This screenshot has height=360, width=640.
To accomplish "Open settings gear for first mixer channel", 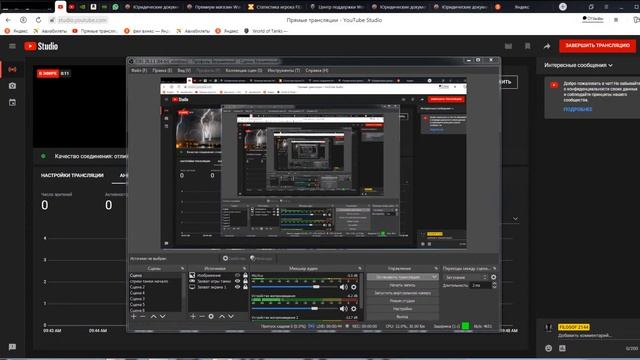I will point(354,287).
